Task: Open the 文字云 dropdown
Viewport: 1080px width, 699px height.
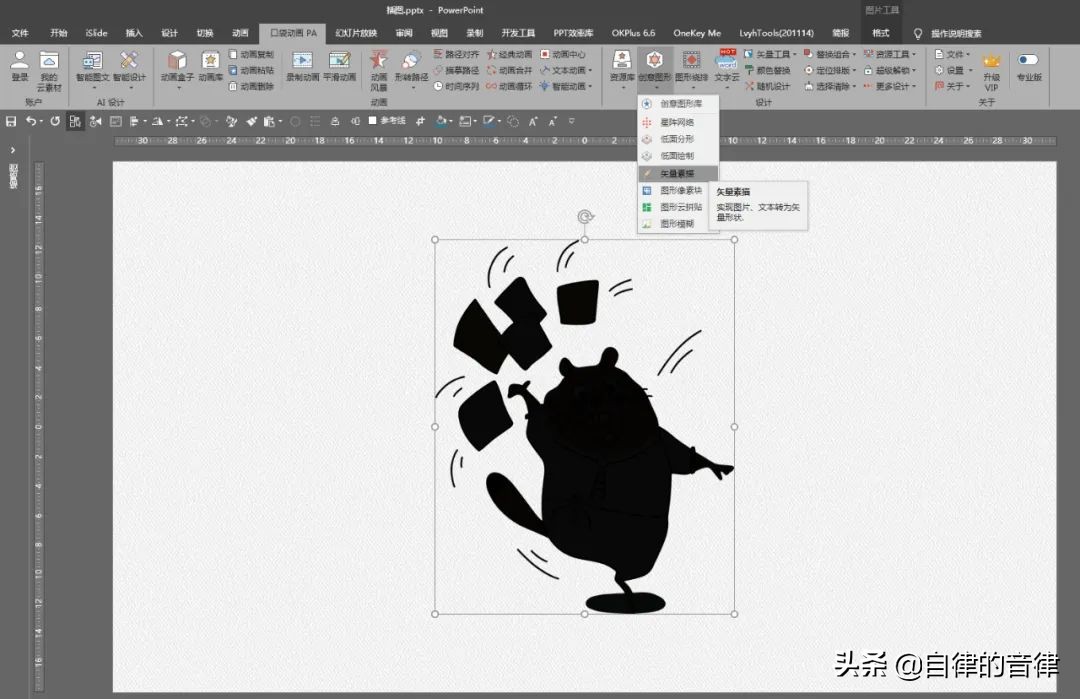Action: [727, 87]
